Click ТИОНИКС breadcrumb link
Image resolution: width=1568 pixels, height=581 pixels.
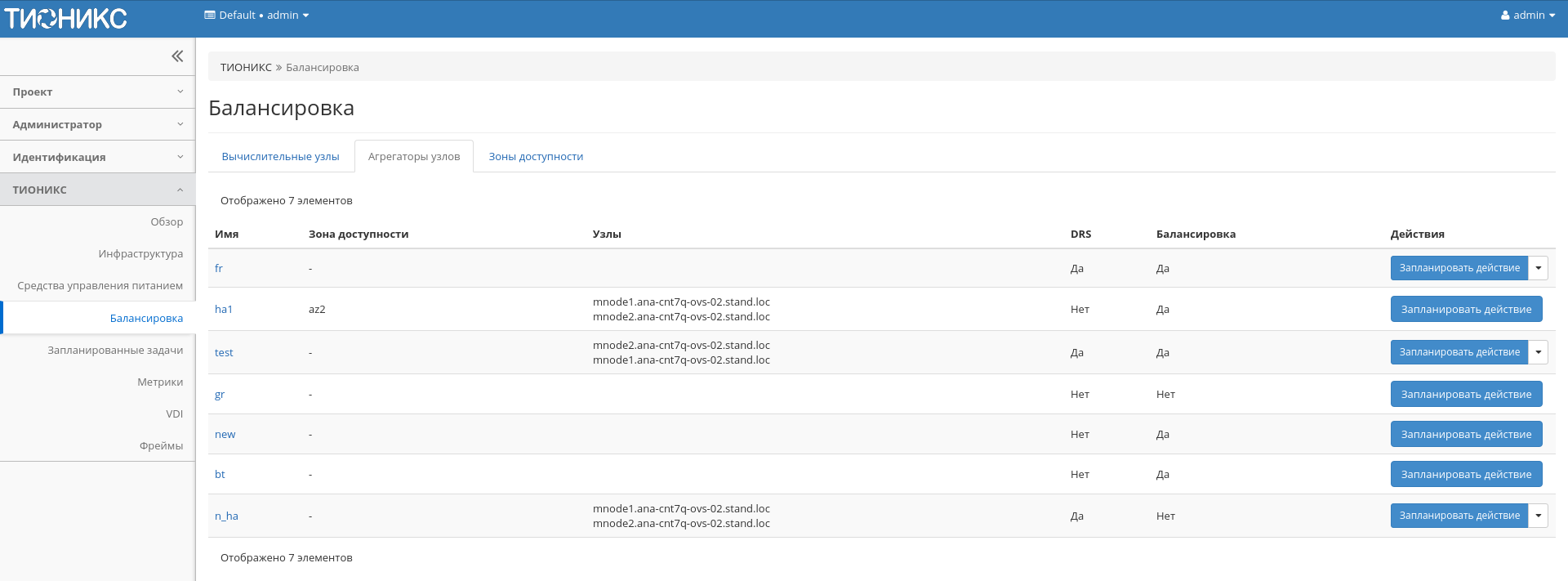click(x=246, y=68)
